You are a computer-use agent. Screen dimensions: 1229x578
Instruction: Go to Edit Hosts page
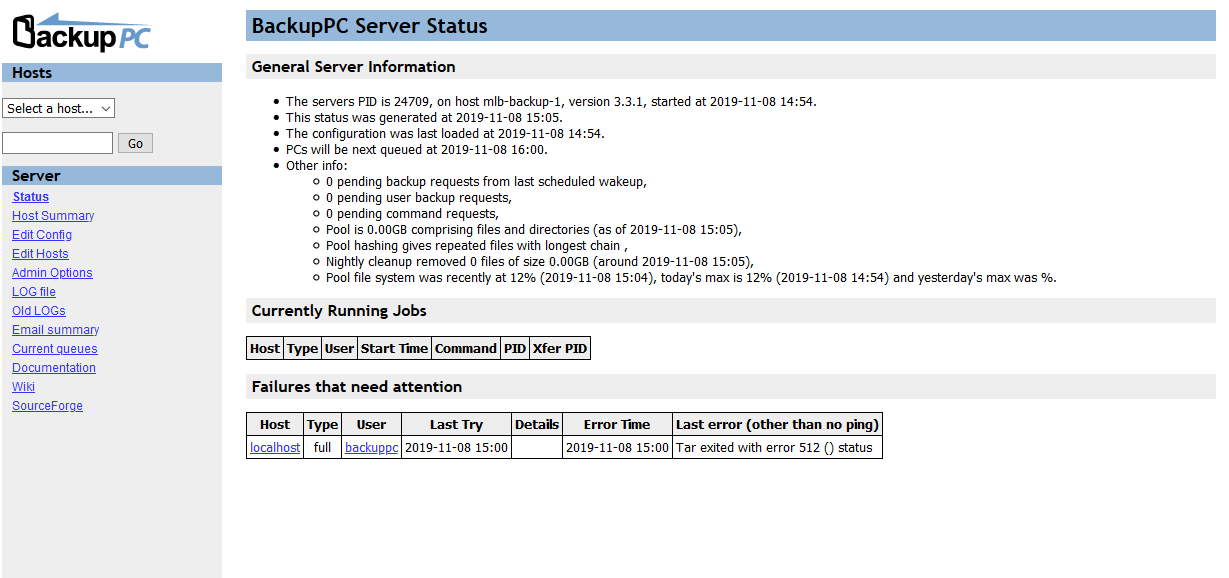pyautogui.click(x=40, y=254)
